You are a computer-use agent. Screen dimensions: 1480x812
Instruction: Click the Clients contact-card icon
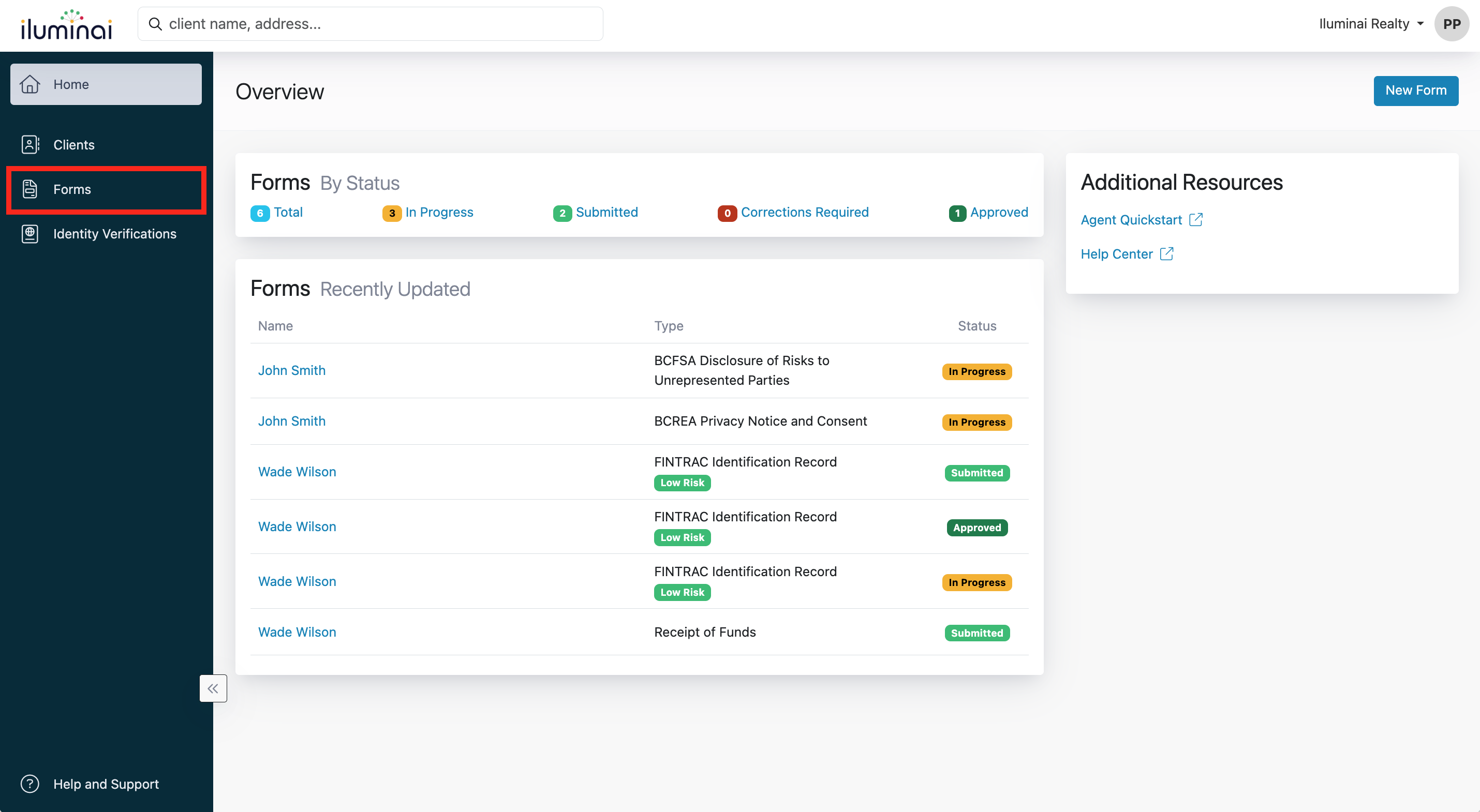coord(30,145)
